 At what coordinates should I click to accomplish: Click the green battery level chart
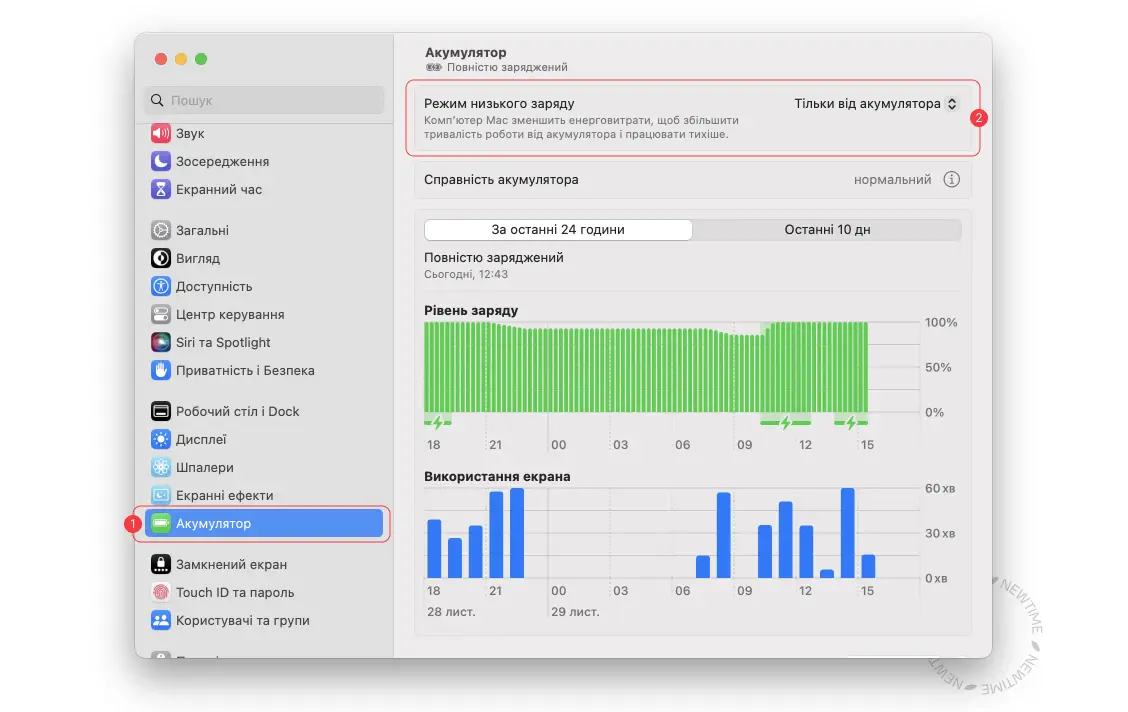(645, 367)
